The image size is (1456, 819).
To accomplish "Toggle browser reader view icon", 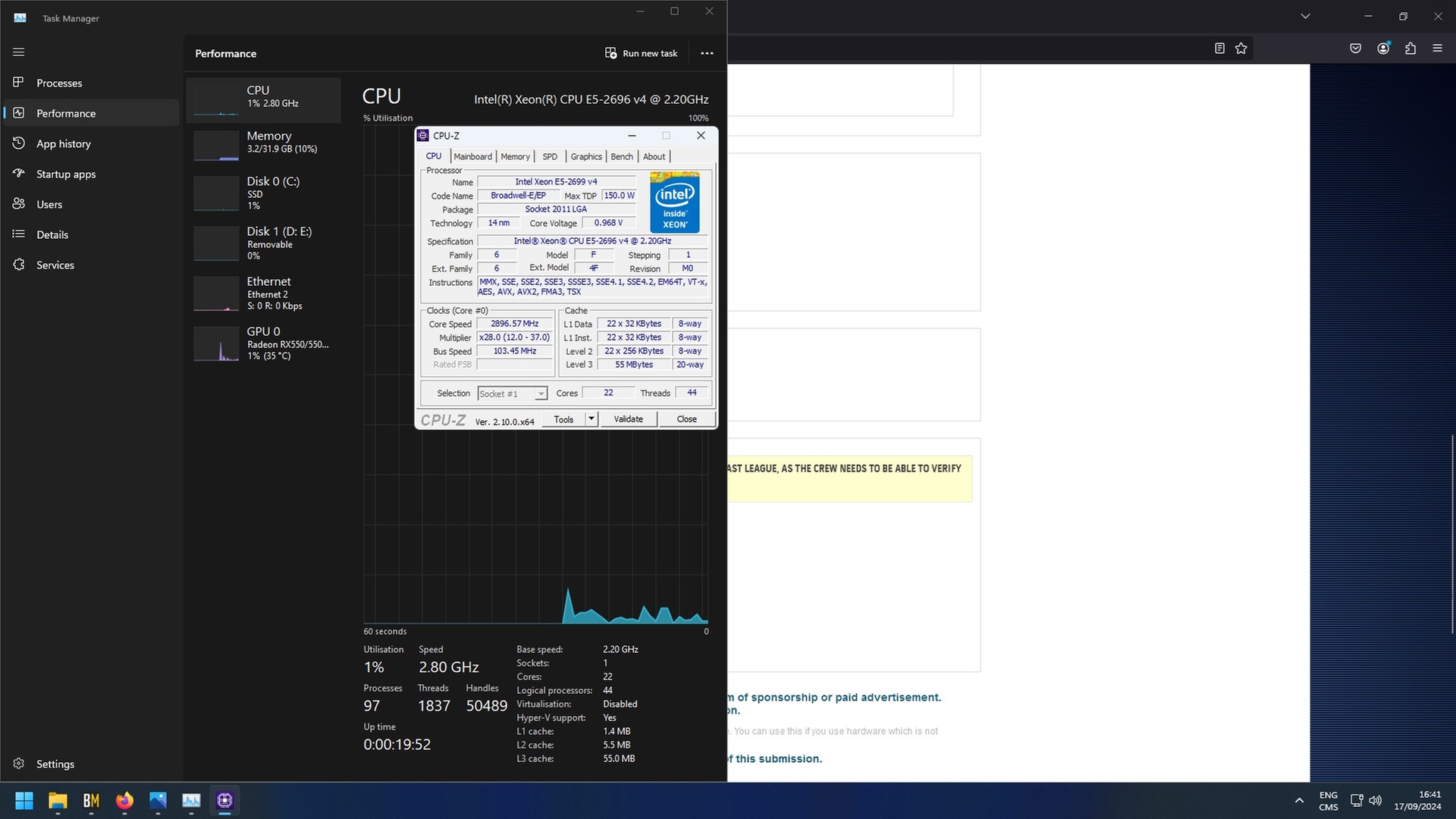I will tap(1219, 49).
